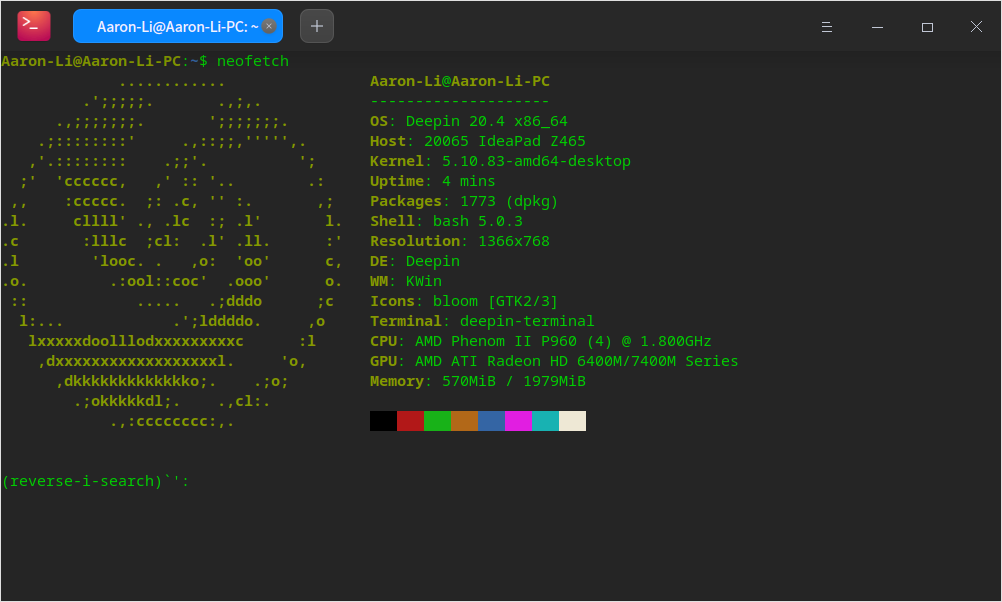The image size is (1002, 602).
Task: Click the terminal application icon in the title bar
Action: (33, 25)
